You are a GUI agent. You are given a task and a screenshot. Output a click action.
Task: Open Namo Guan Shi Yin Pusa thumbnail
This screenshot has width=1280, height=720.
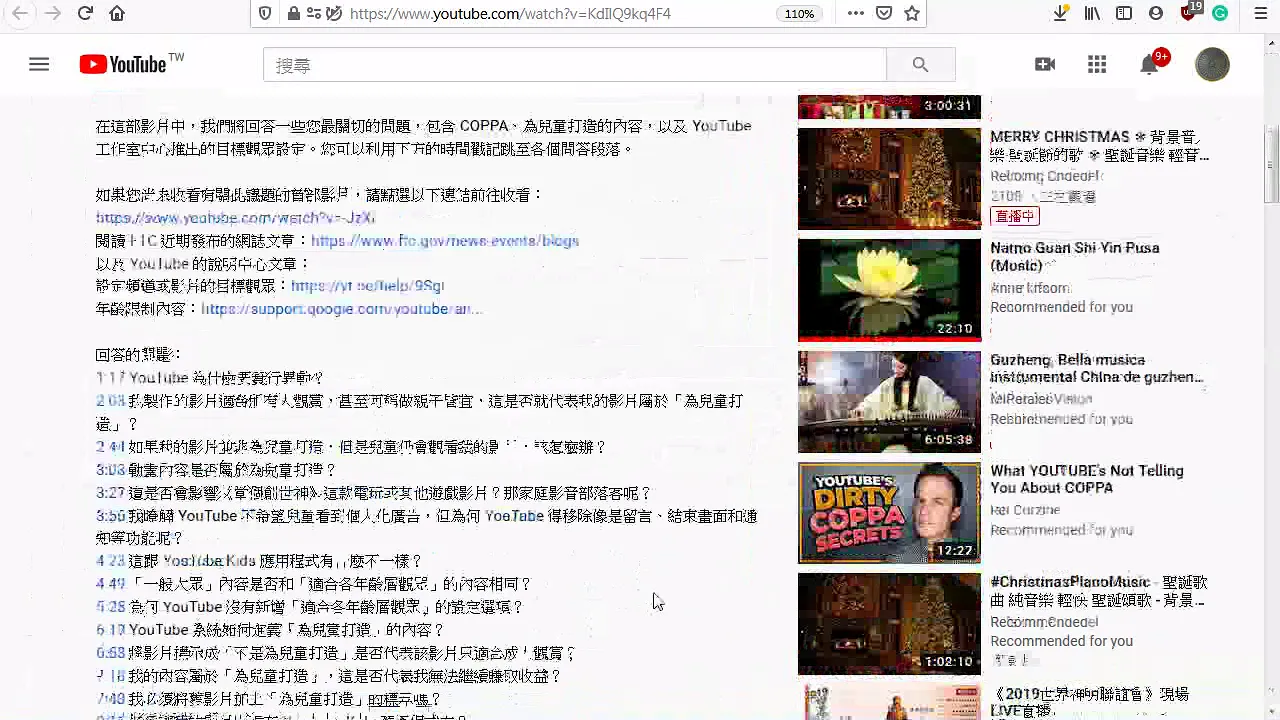coord(889,290)
